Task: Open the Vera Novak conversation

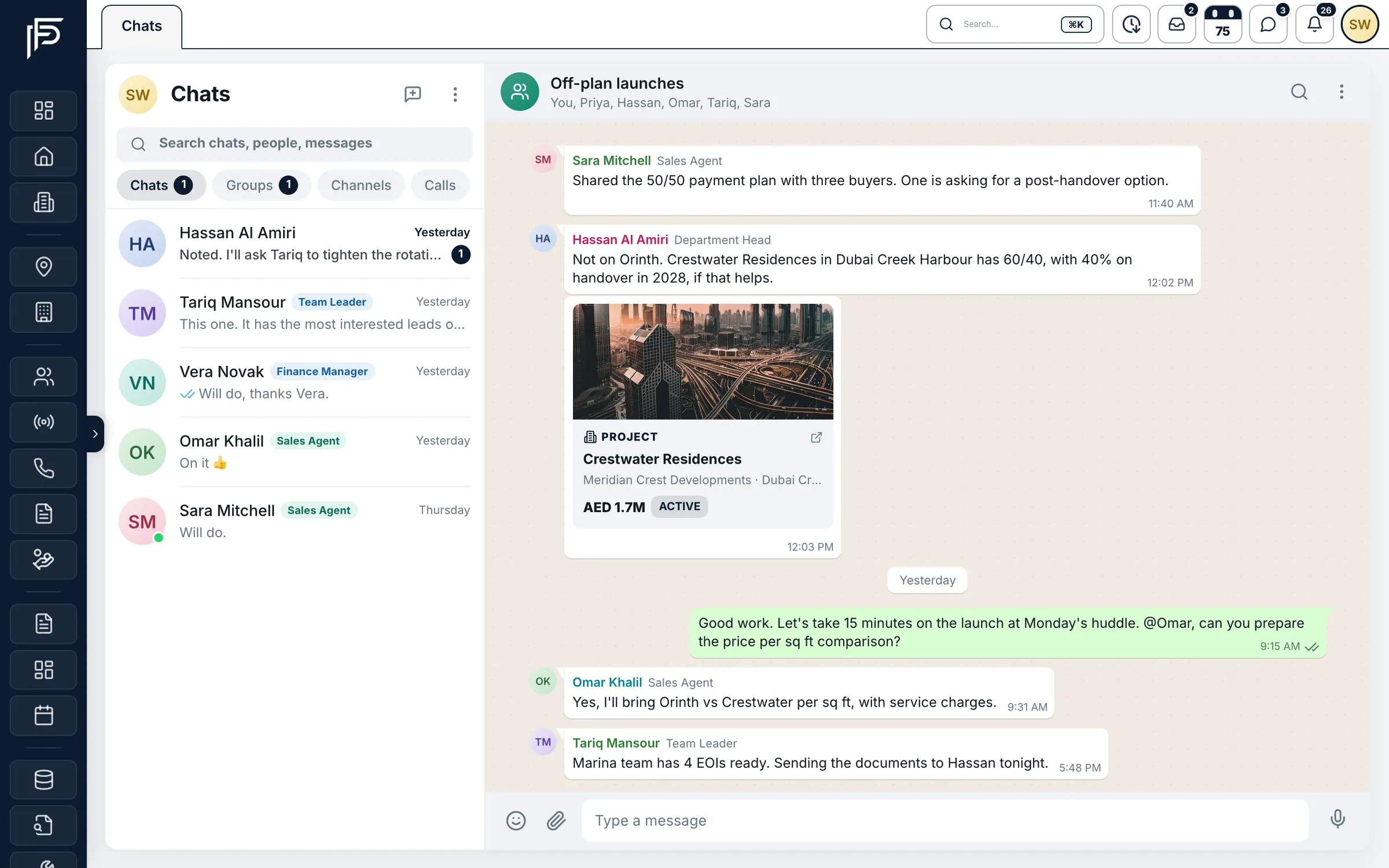Action: click(295, 382)
